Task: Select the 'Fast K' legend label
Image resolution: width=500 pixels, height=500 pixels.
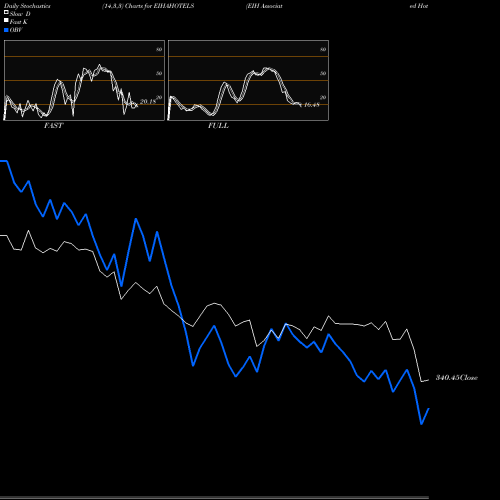Action: point(19,22)
